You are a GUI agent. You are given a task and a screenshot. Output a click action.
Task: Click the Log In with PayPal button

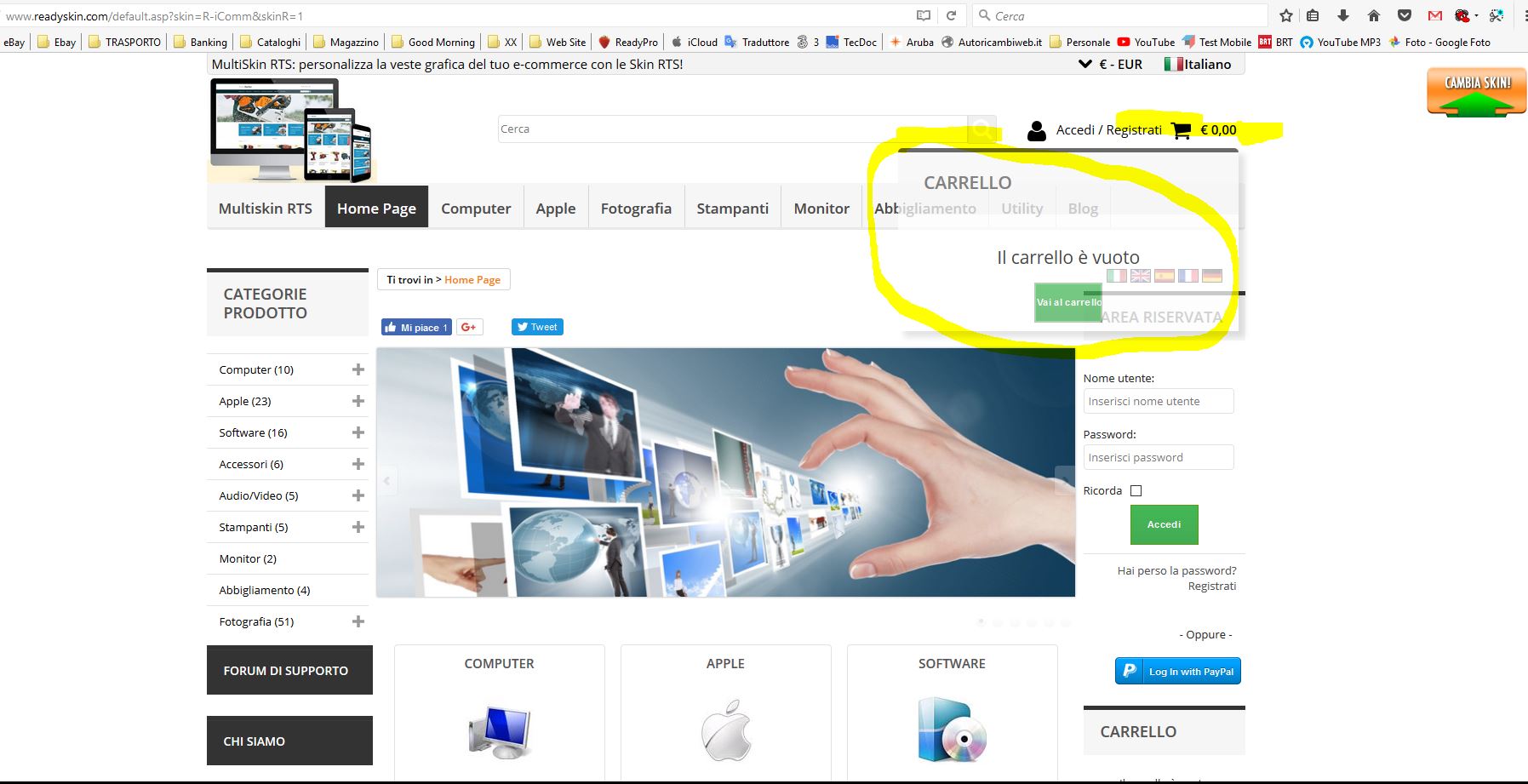point(1178,671)
